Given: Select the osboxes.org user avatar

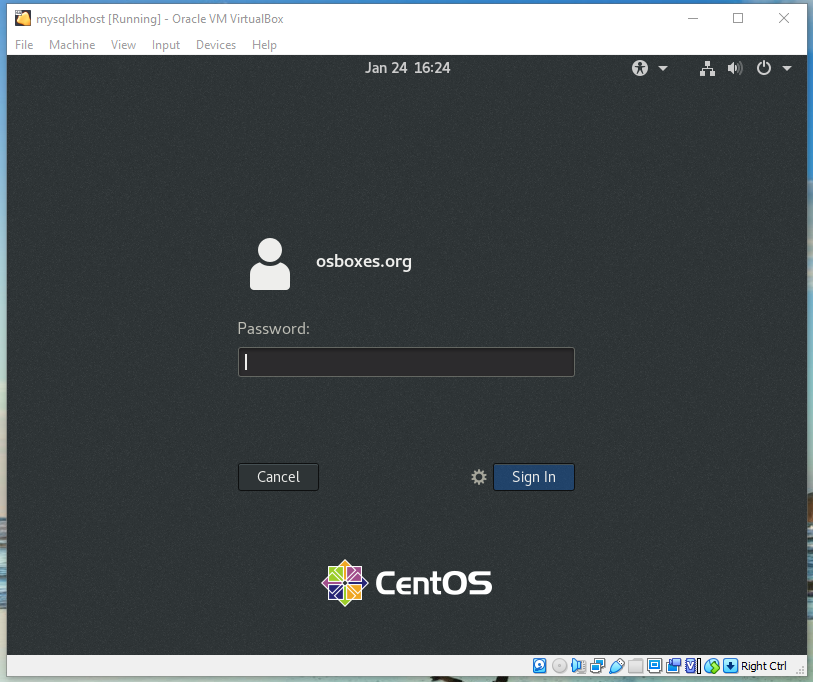Looking at the screenshot, I should 270,264.
